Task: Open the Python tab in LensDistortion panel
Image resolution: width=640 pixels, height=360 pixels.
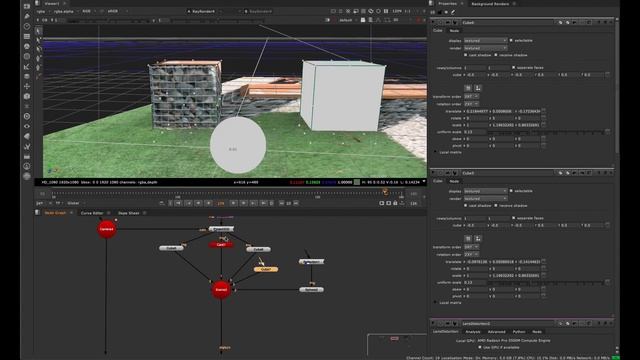Action: click(519, 331)
